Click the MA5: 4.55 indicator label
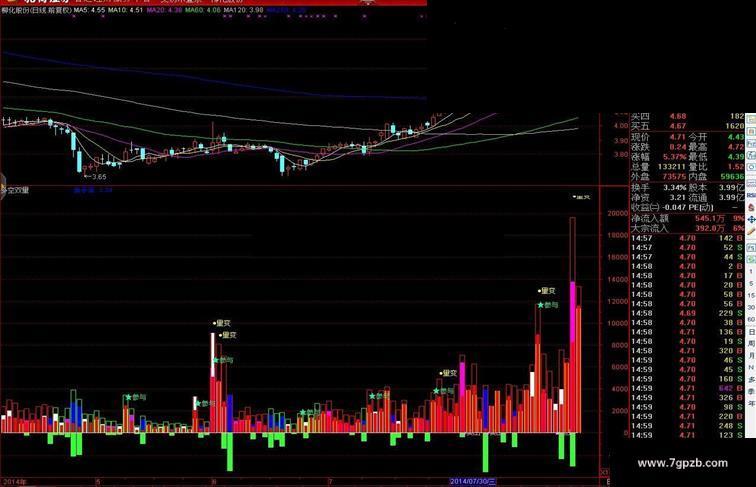This screenshot has height=487, width=756. click(89, 10)
